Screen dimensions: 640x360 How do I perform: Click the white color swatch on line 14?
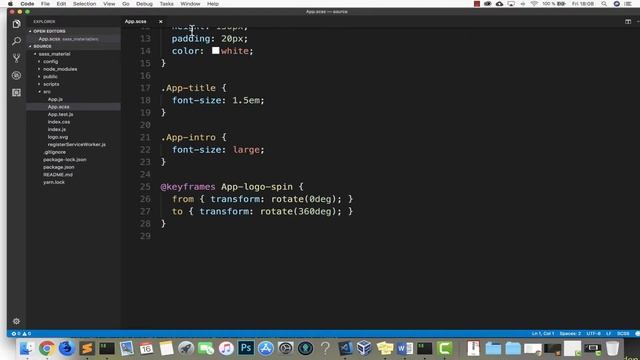(216, 51)
